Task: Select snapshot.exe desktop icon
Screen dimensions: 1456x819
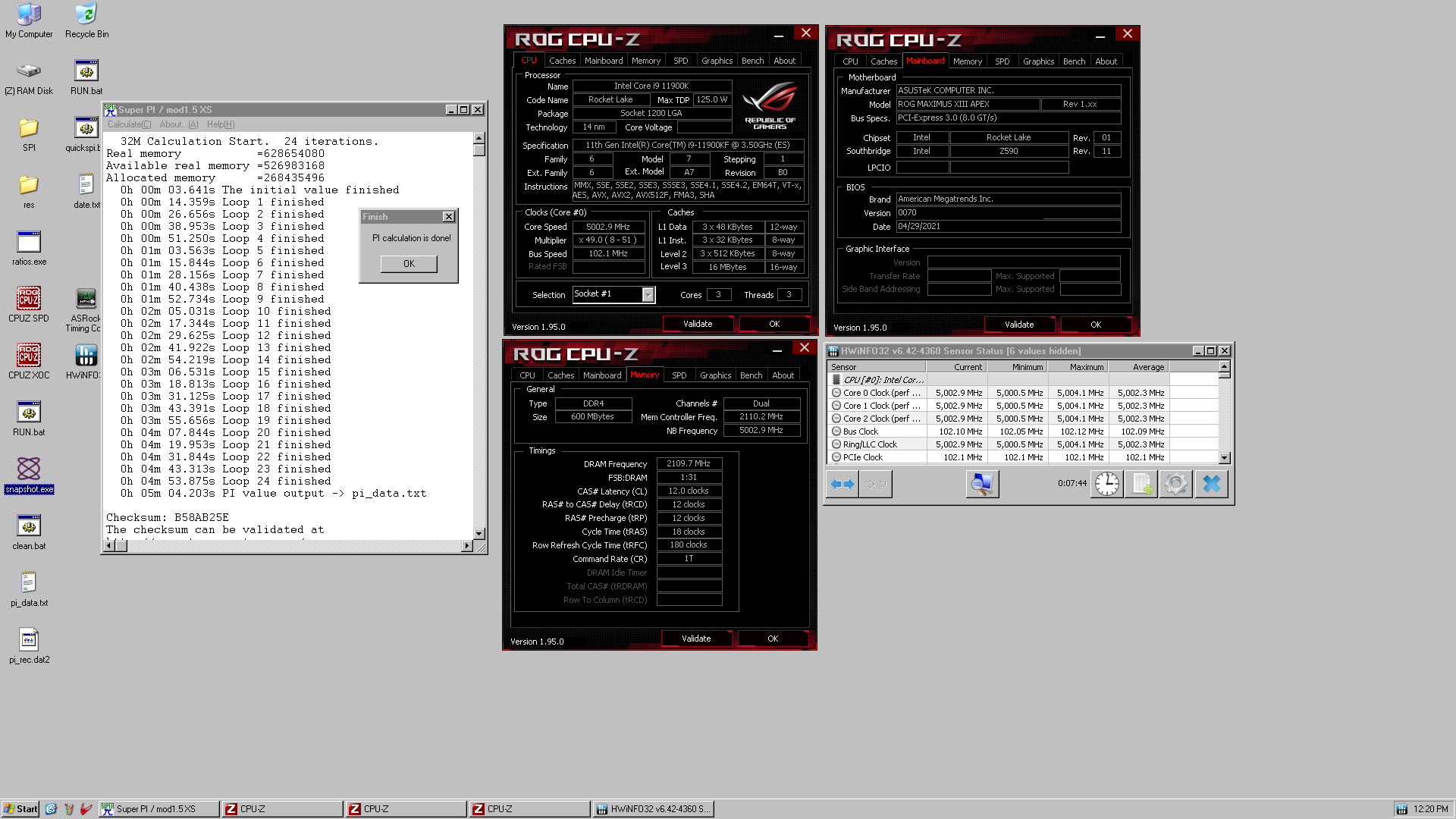Action: point(29,475)
